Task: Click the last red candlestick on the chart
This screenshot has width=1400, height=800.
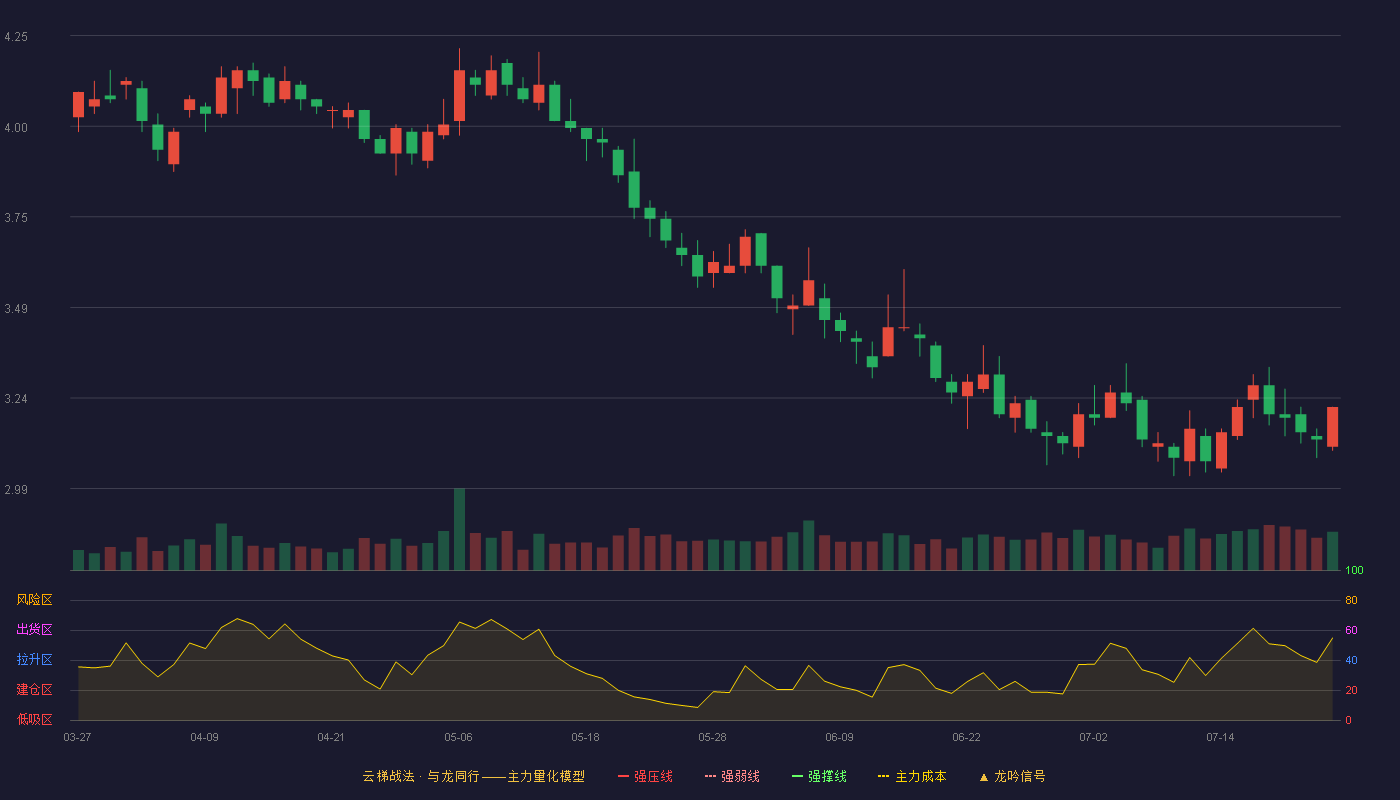Action: [1332, 427]
